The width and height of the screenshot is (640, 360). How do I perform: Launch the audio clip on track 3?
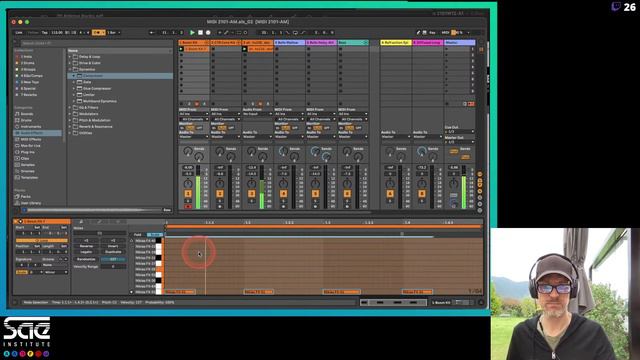pyautogui.click(x=245, y=49)
